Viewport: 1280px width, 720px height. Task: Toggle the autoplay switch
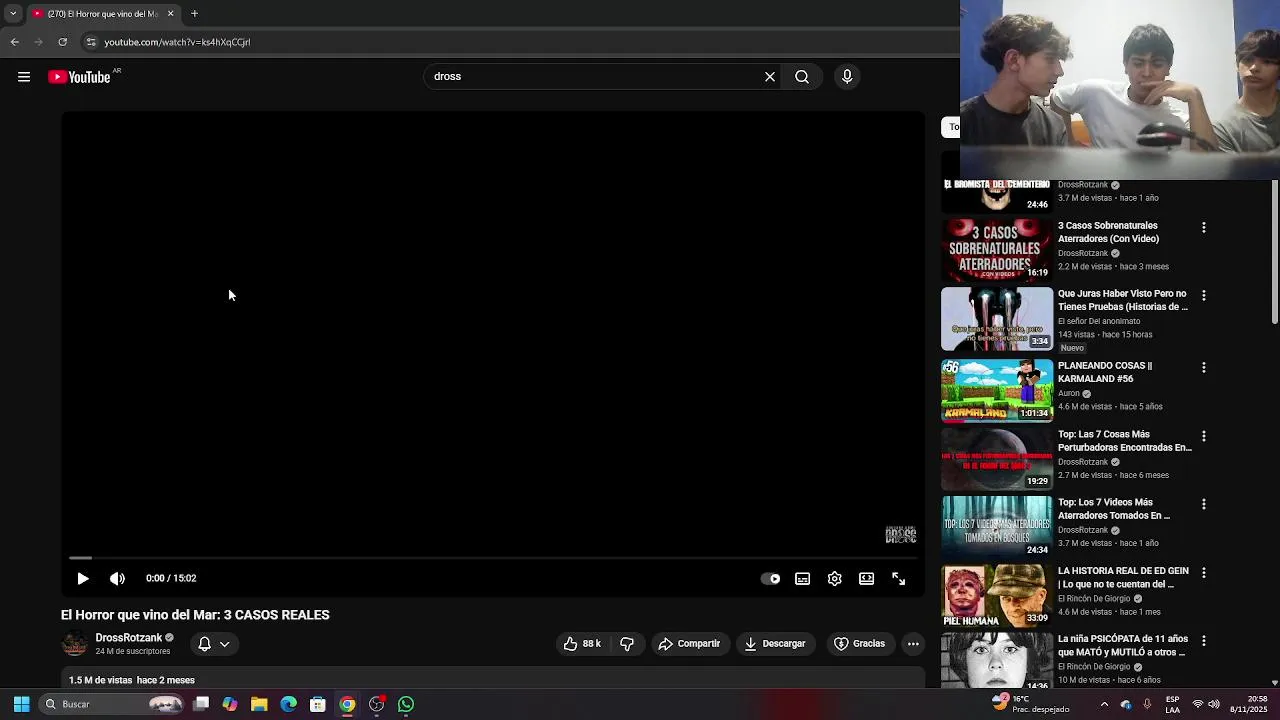pos(770,578)
